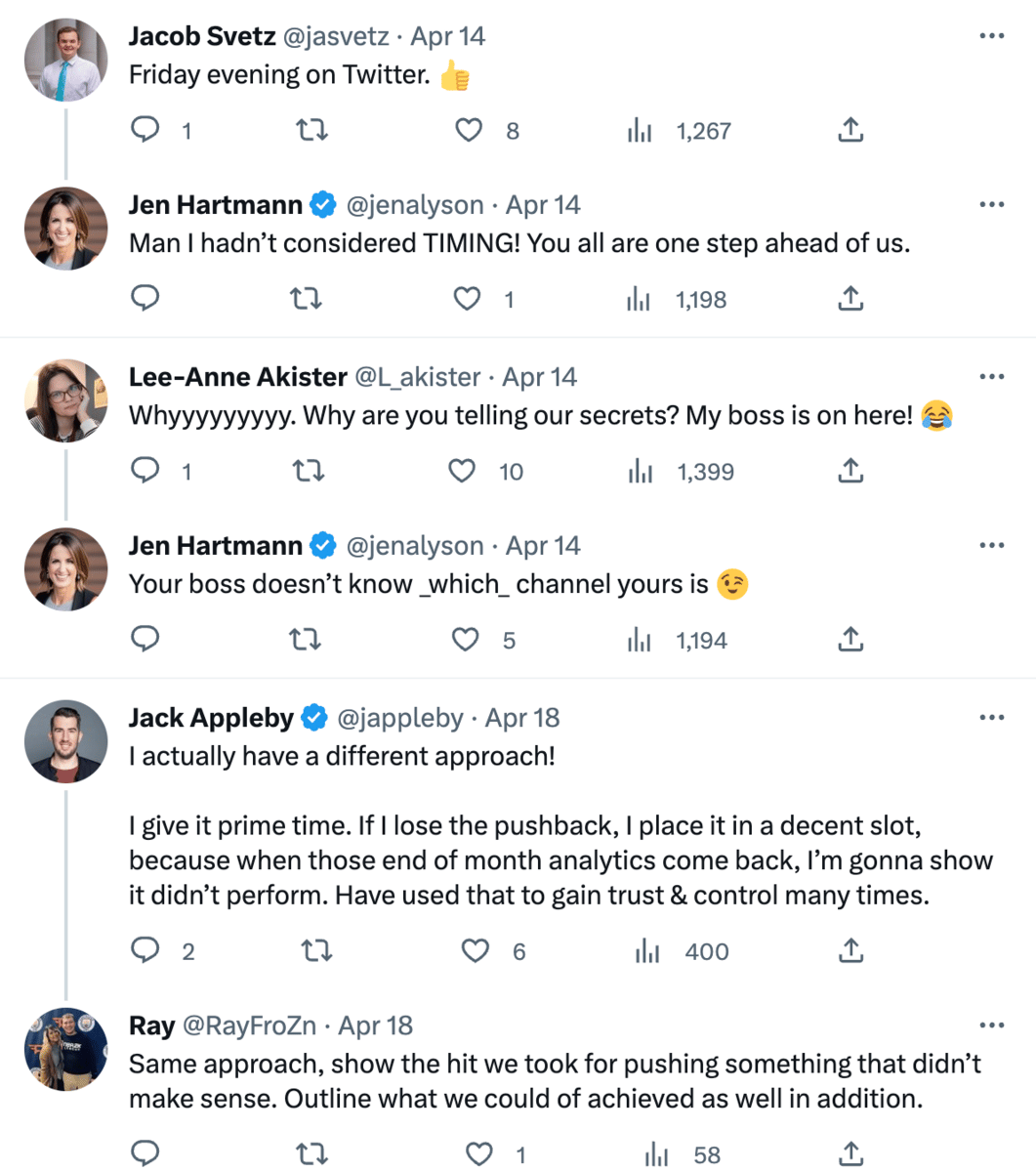Open the @RayFroZn handle link
Screen dimensions: 1036x1172
pos(250,1025)
